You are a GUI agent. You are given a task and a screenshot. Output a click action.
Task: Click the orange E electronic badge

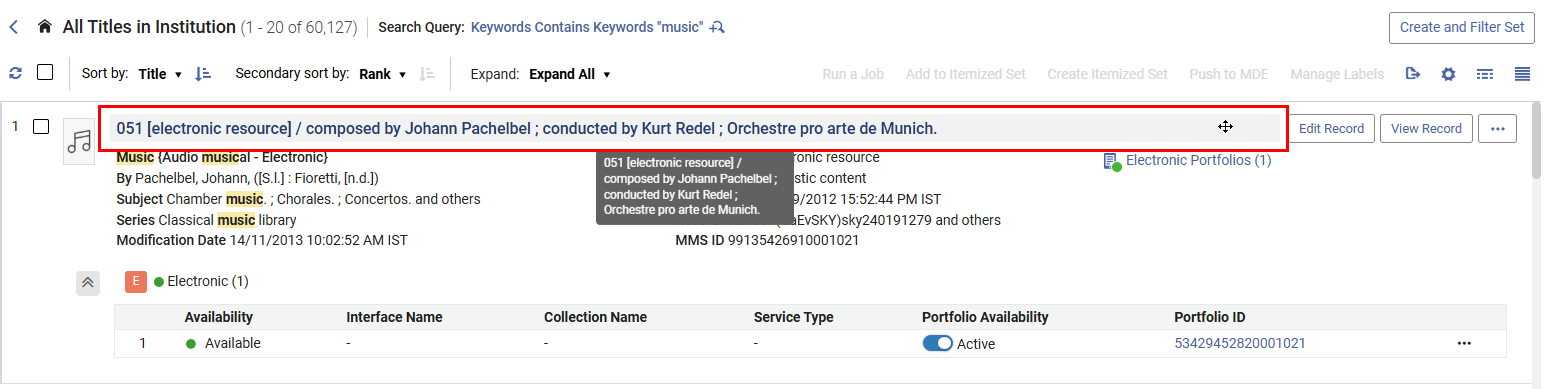(136, 282)
